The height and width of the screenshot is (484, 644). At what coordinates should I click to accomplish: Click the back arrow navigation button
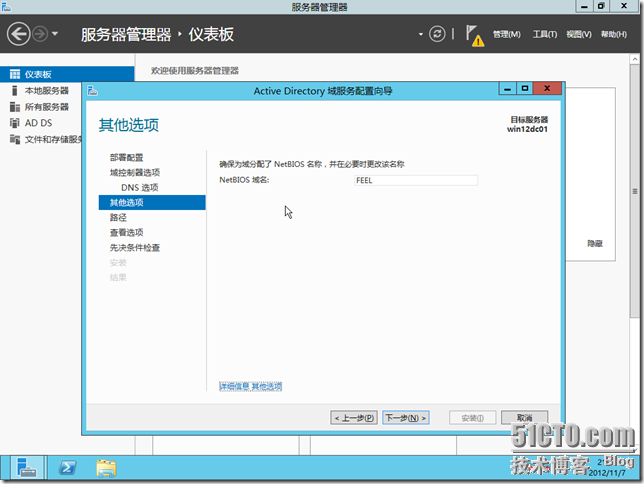click(x=18, y=33)
